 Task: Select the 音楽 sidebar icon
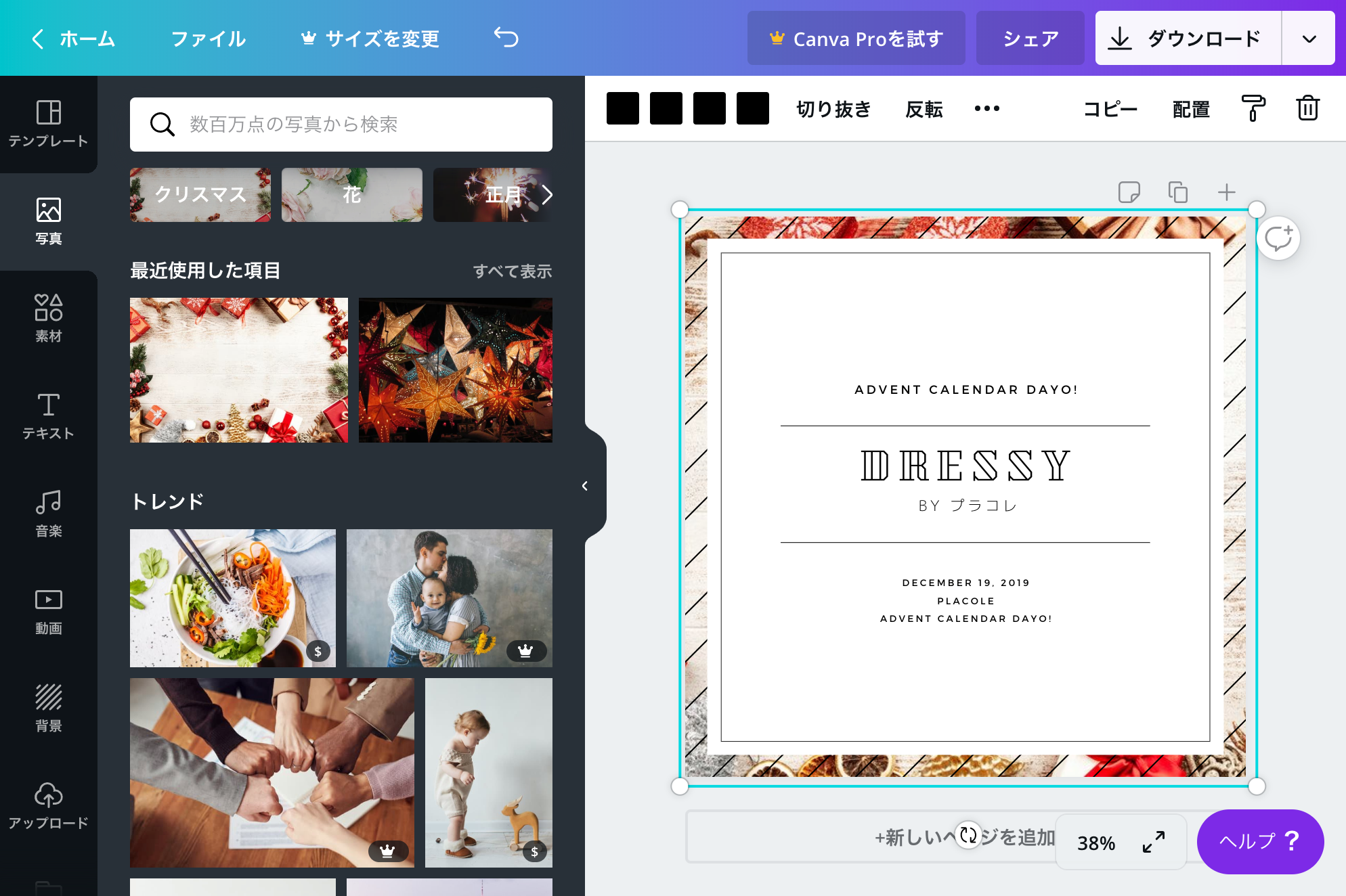[x=48, y=512]
